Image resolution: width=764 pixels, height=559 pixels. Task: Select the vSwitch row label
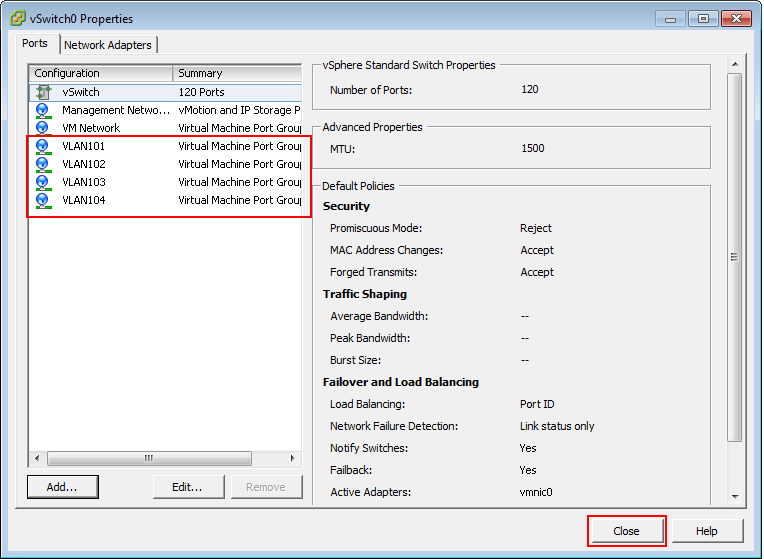pyautogui.click(x=81, y=92)
